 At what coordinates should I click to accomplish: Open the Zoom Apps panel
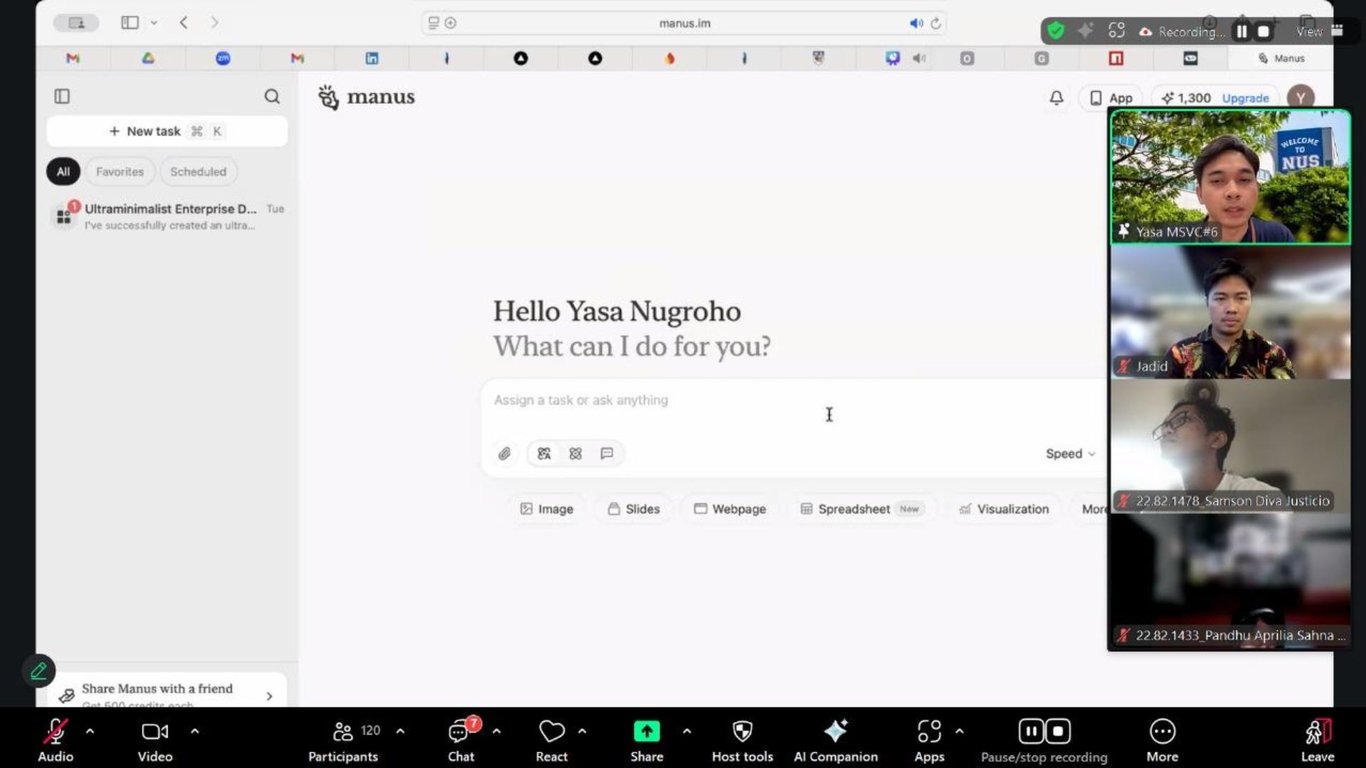coord(929,741)
